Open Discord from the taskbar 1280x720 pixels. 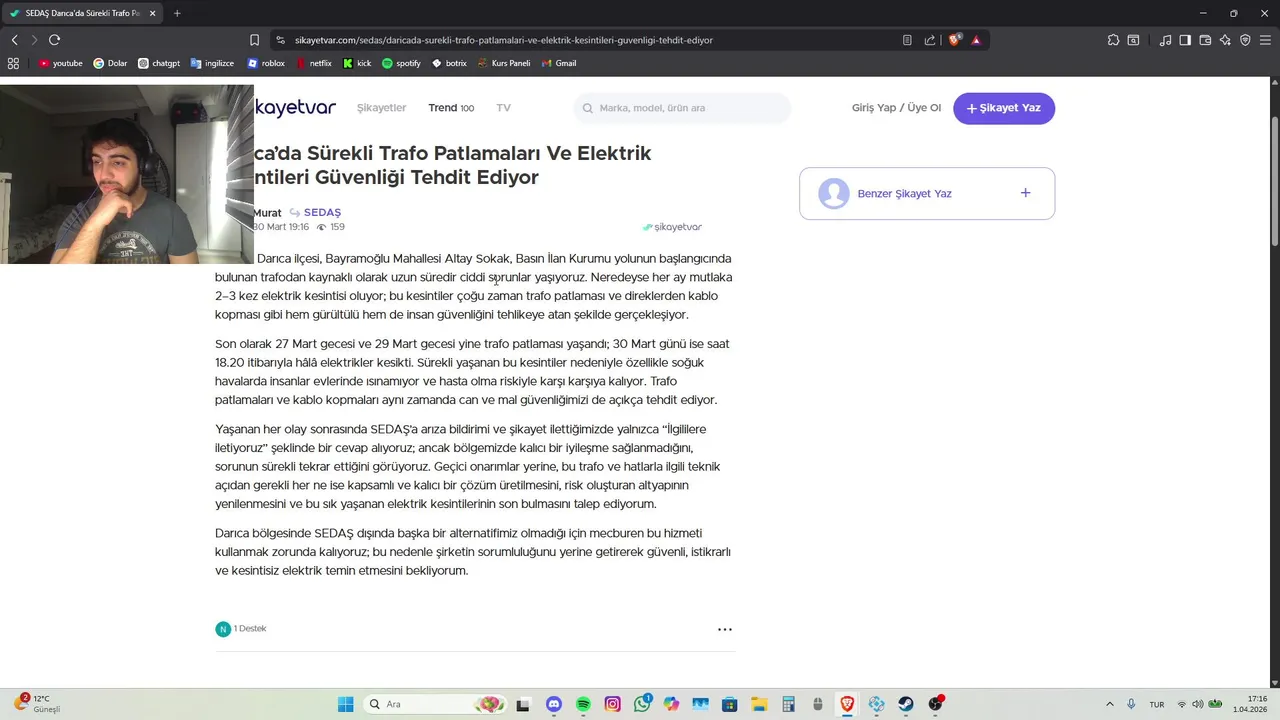coord(554,704)
